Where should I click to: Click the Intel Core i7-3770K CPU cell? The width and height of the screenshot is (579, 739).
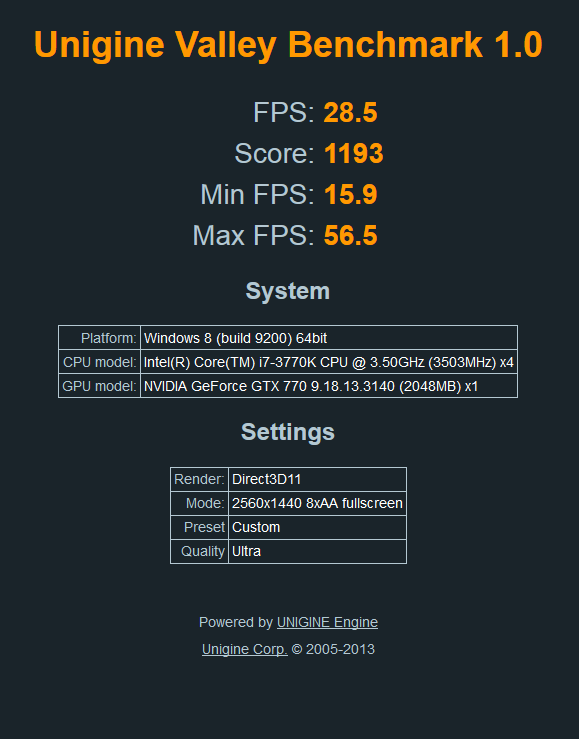click(x=329, y=362)
